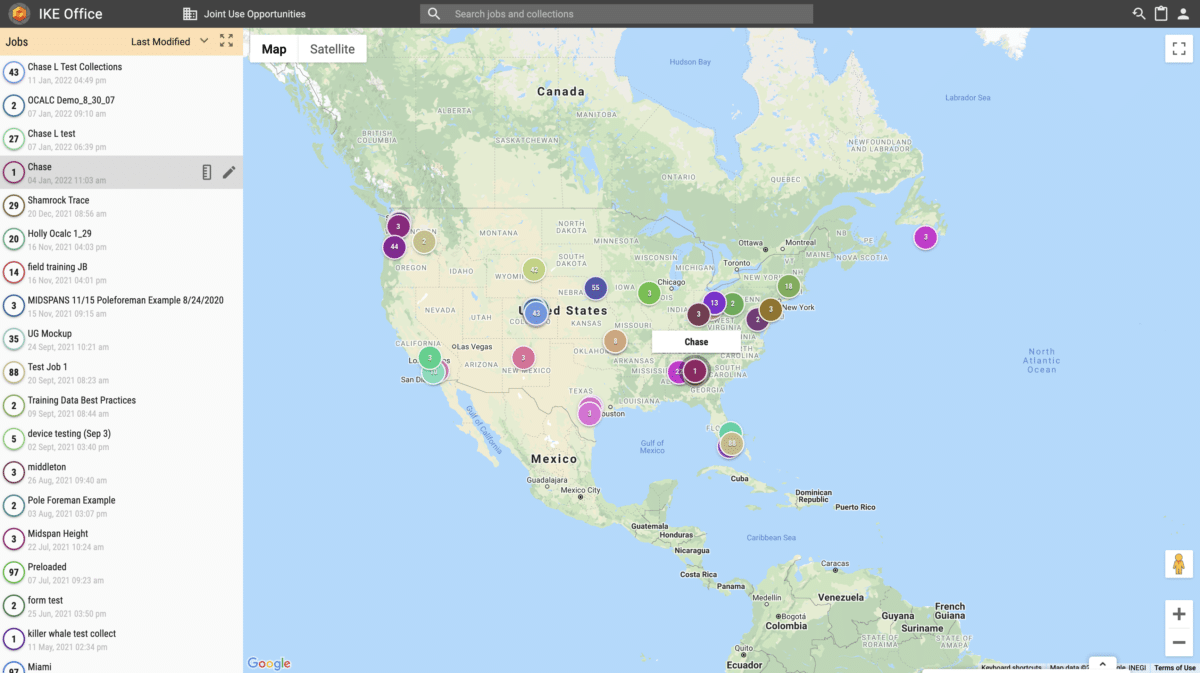
Task: Click the pencil edit icon for Chase job
Action: (x=229, y=172)
